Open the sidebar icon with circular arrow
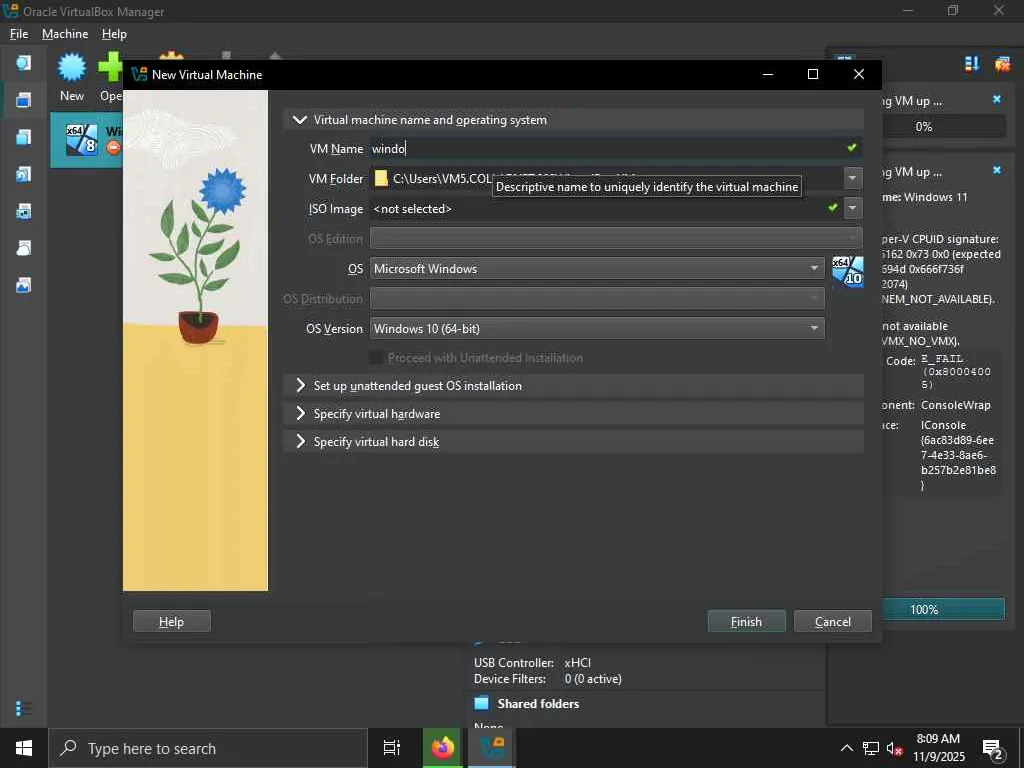1024x768 pixels. tap(24, 174)
